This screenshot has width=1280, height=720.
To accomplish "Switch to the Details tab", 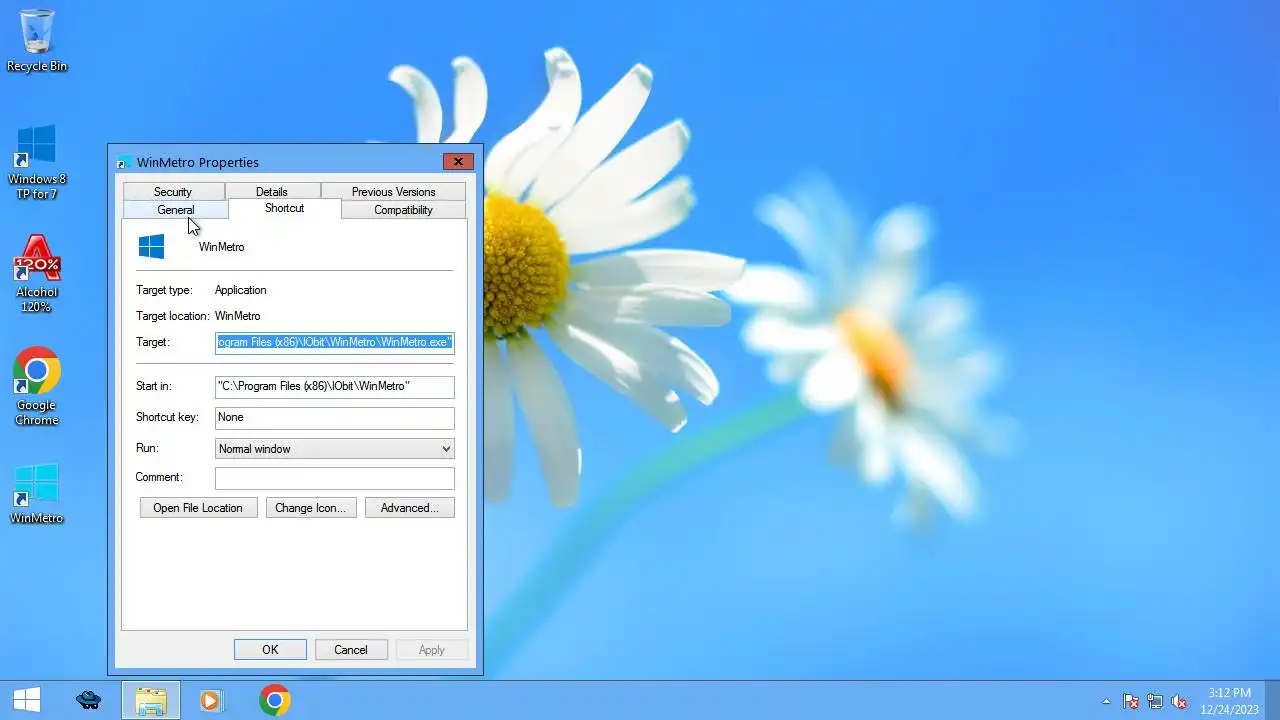I will (272, 191).
